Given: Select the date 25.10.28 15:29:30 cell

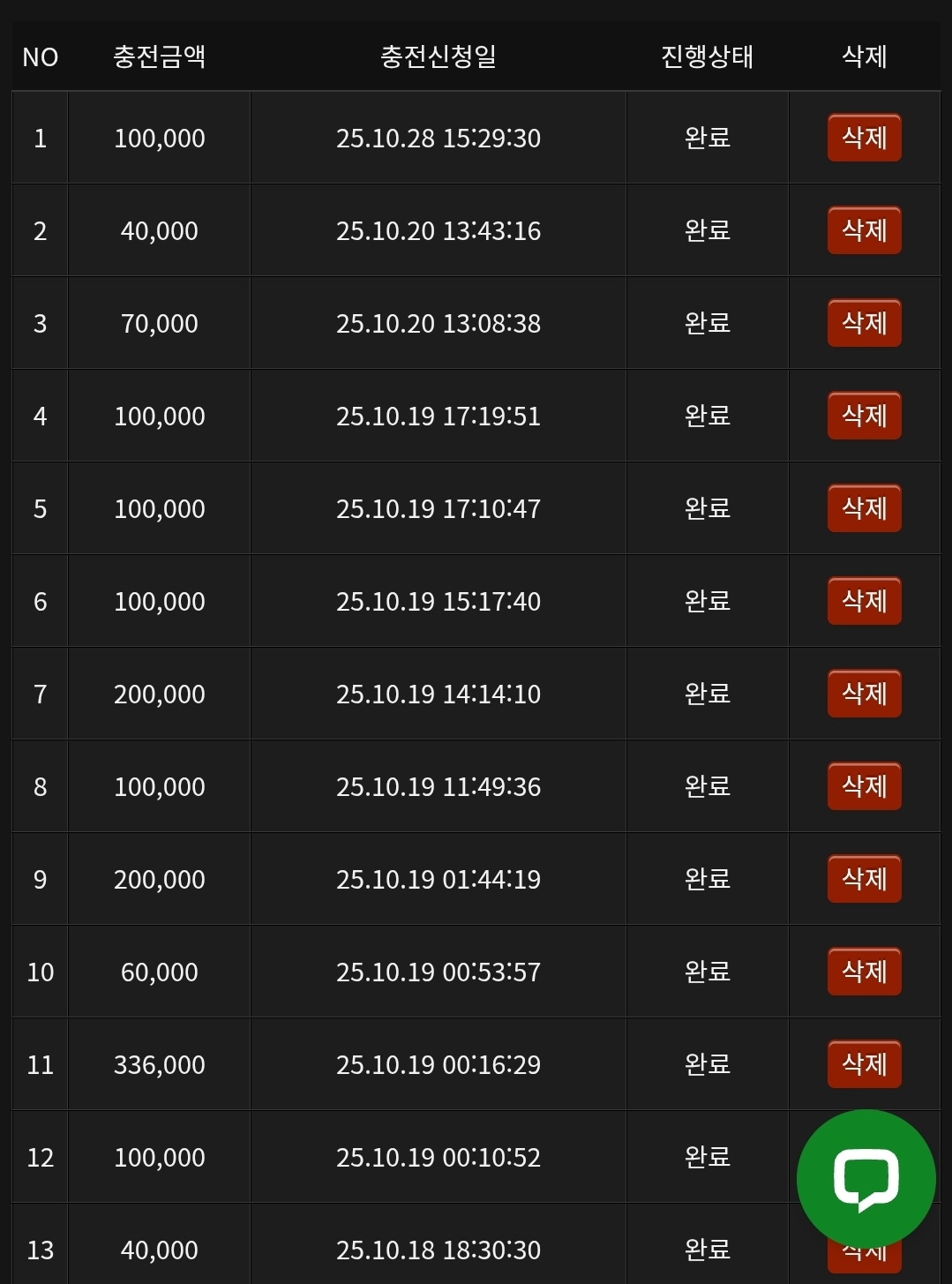Looking at the screenshot, I should tap(439, 139).
